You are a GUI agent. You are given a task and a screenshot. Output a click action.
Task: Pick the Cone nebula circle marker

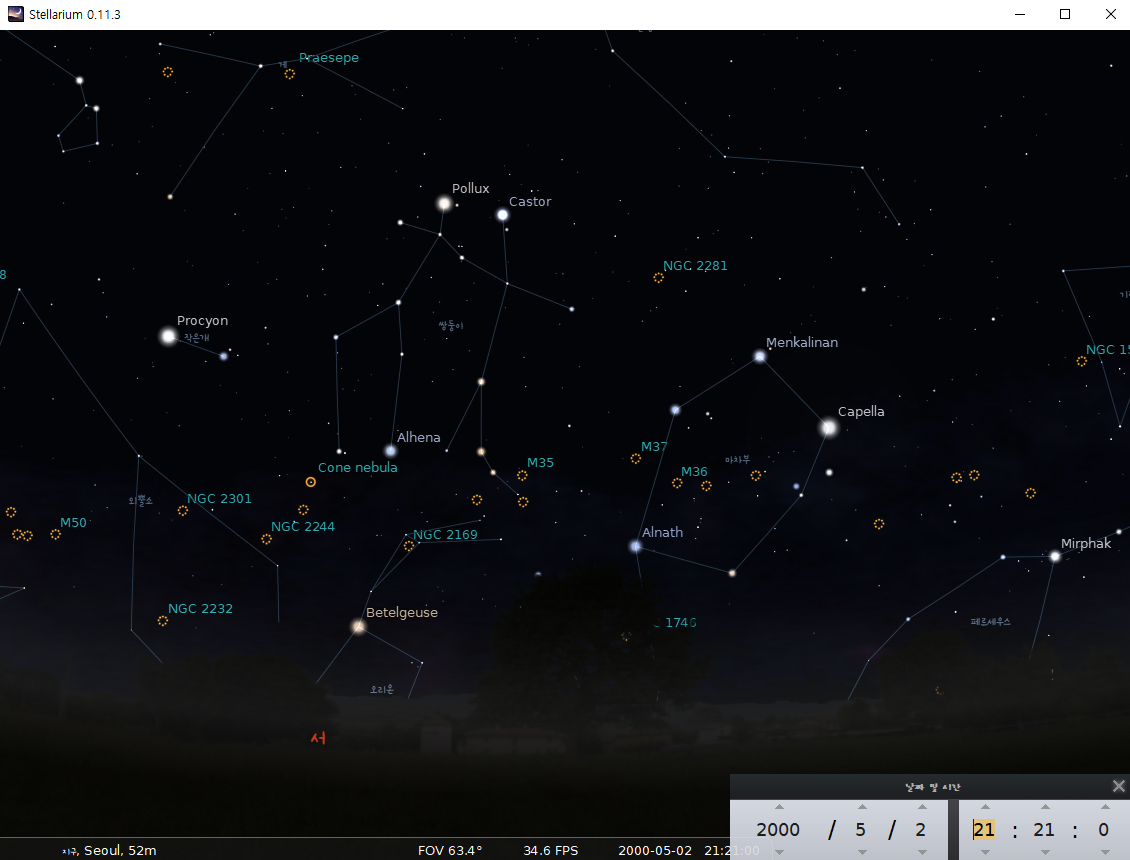point(311,482)
